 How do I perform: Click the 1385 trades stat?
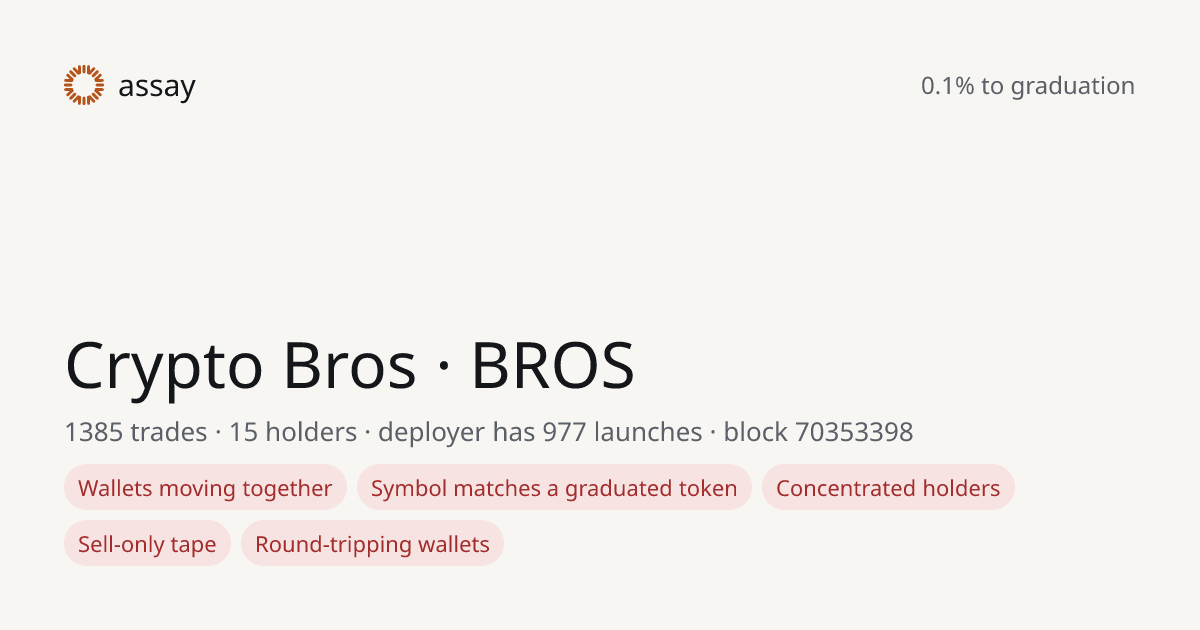tap(136, 432)
